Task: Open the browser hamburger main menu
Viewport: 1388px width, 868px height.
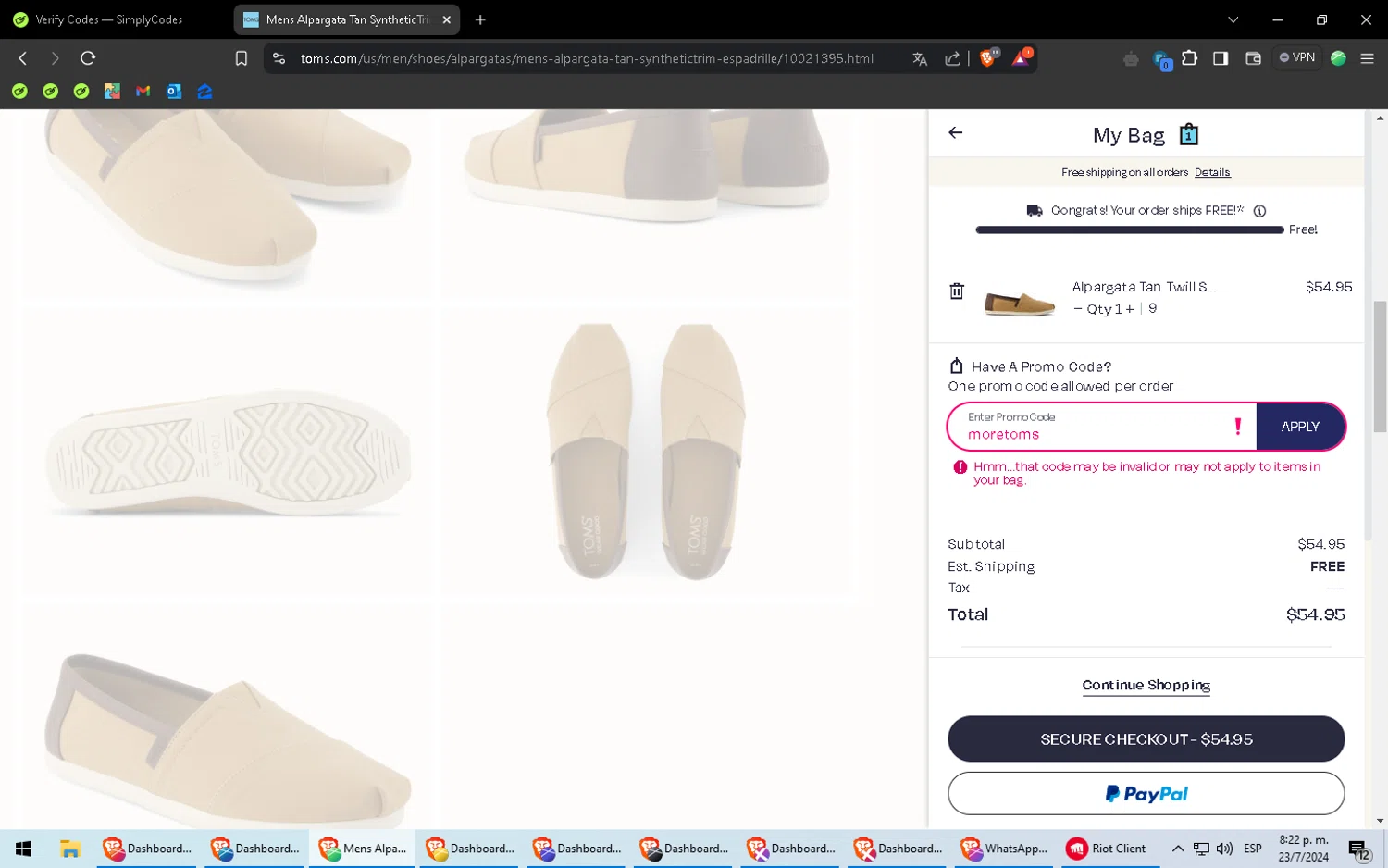Action: pyautogui.click(x=1367, y=58)
